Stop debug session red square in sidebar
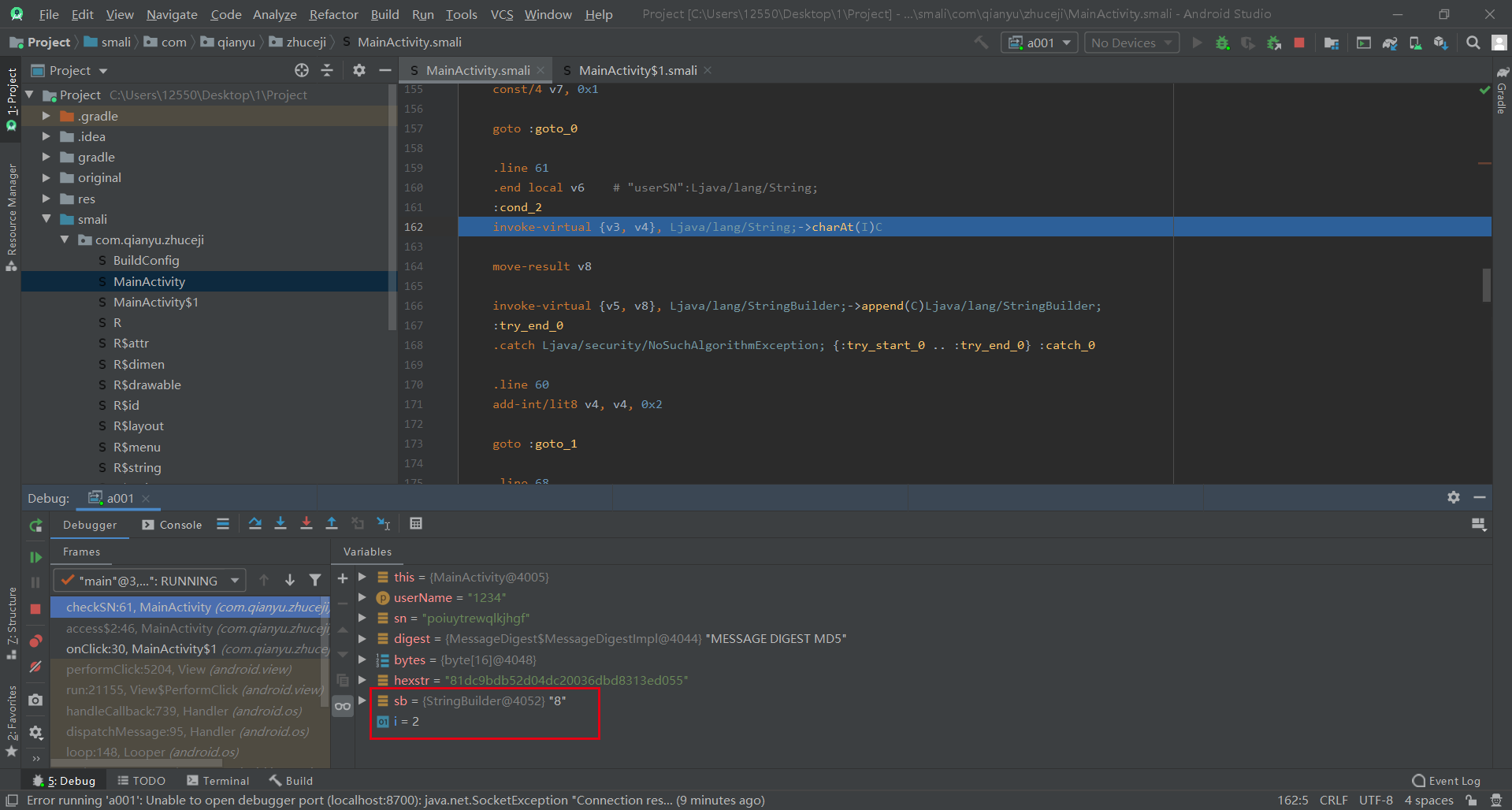The height and width of the screenshot is (810, 1512). click(x=35, y=609)
